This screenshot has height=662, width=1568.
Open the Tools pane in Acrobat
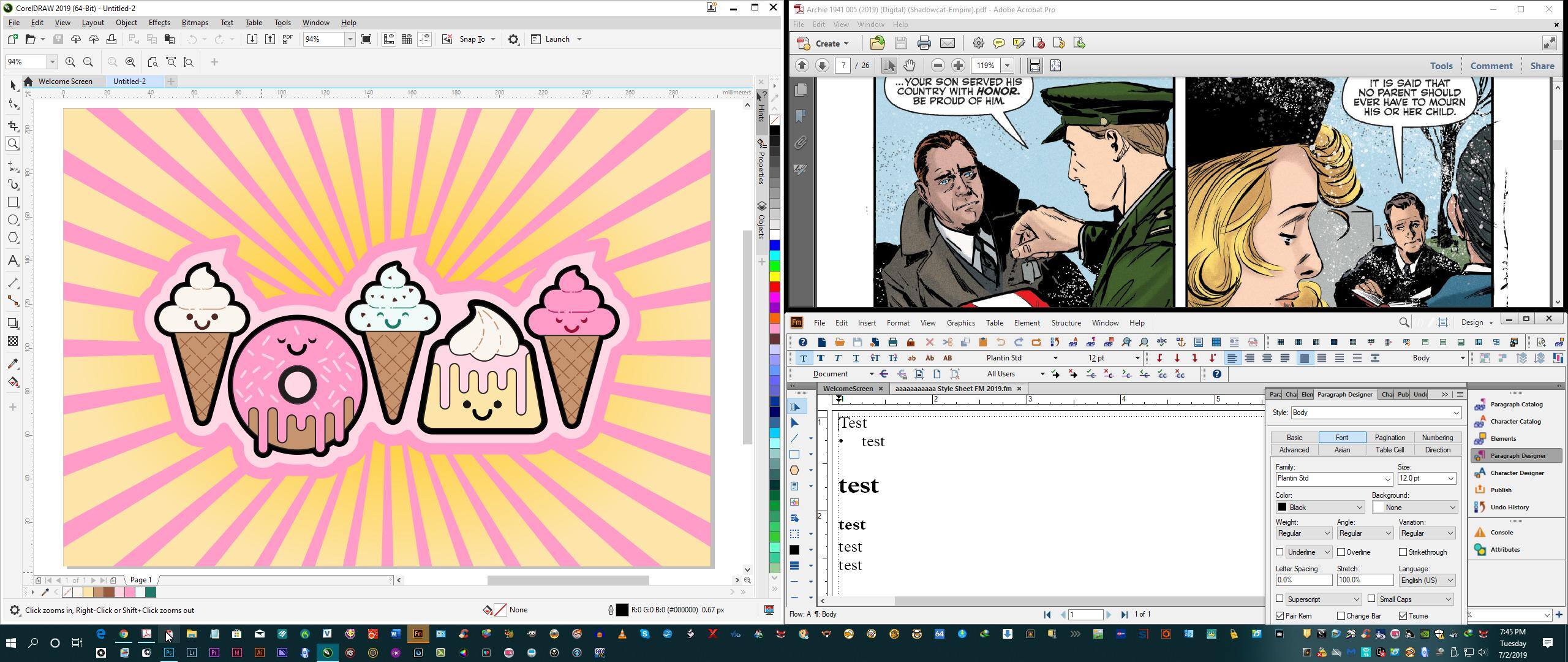pos(1441,66)
